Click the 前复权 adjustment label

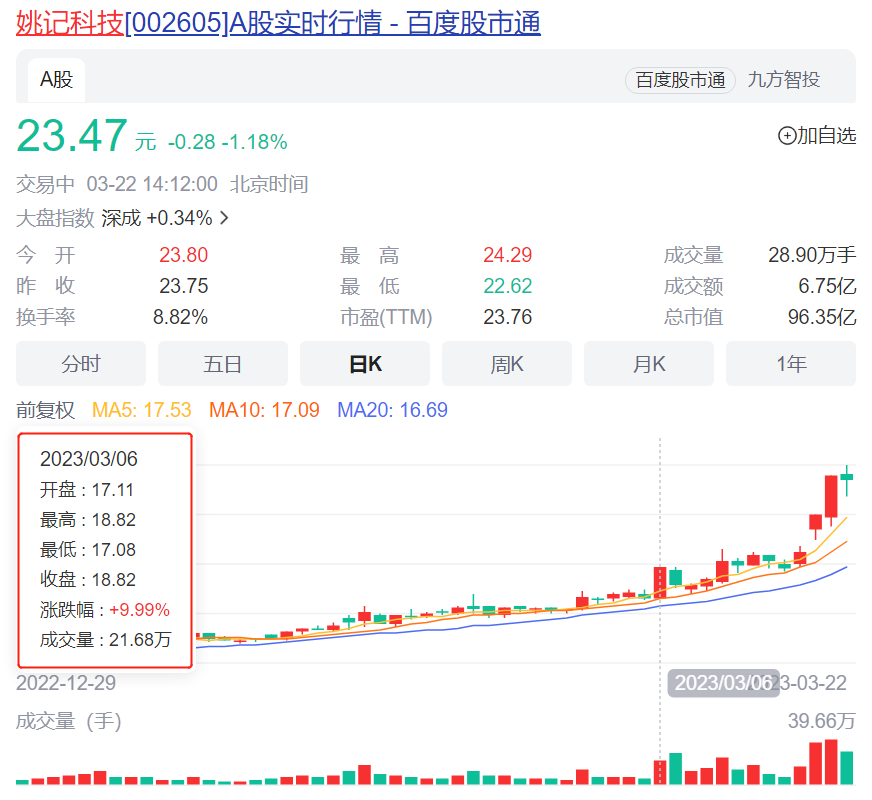(x=46, y=410)
